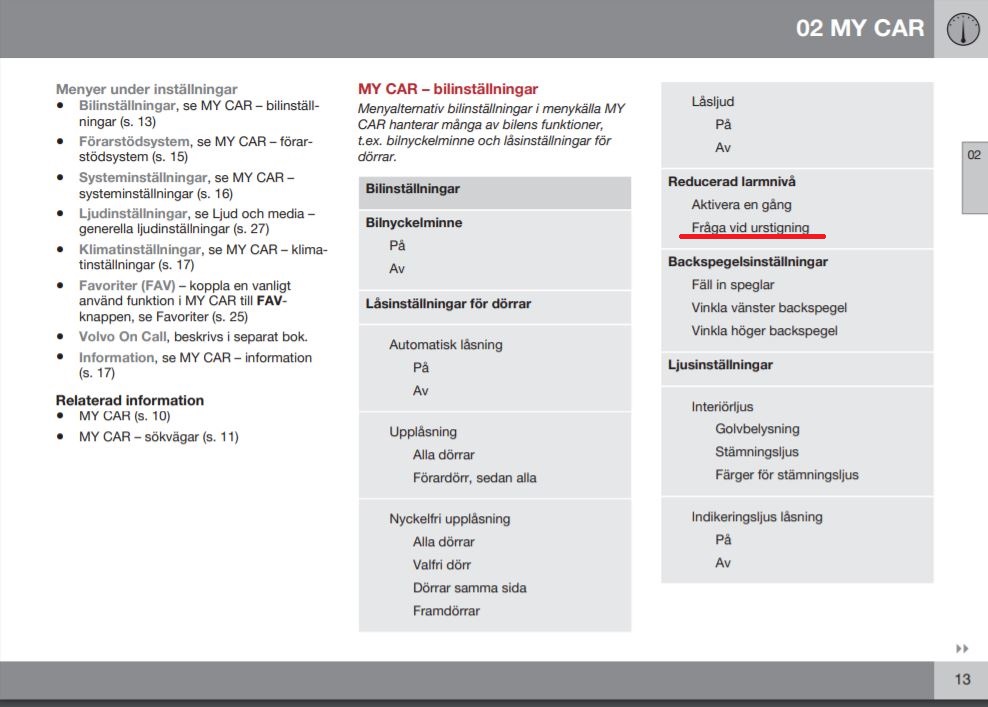988x707 pixels.
Task: Click the red heading MY CAR – bilinställningar
Action: [x=448, y=89]
